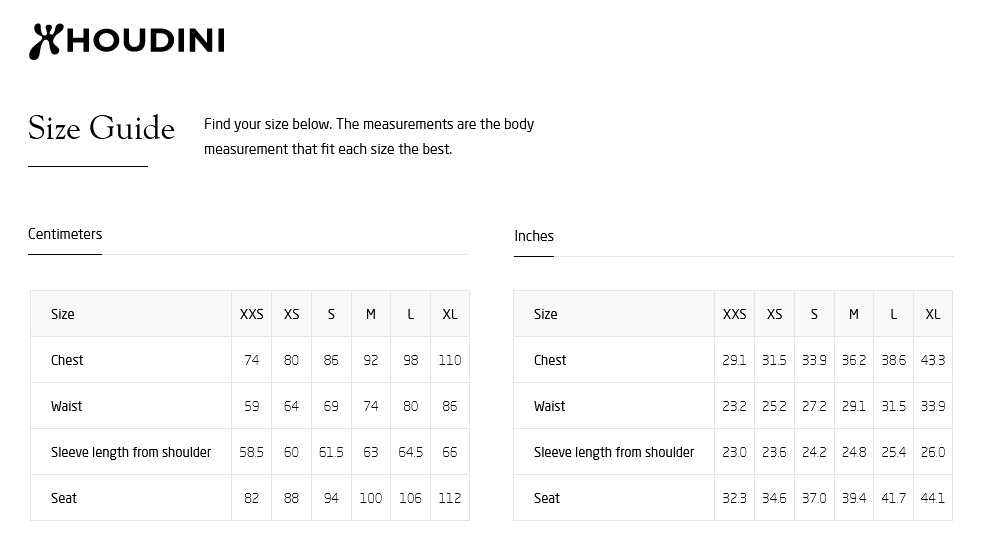Click the seat value 44.1 in Inches table
The height and width of the screenshot is (548, 989).
(933, 498)
